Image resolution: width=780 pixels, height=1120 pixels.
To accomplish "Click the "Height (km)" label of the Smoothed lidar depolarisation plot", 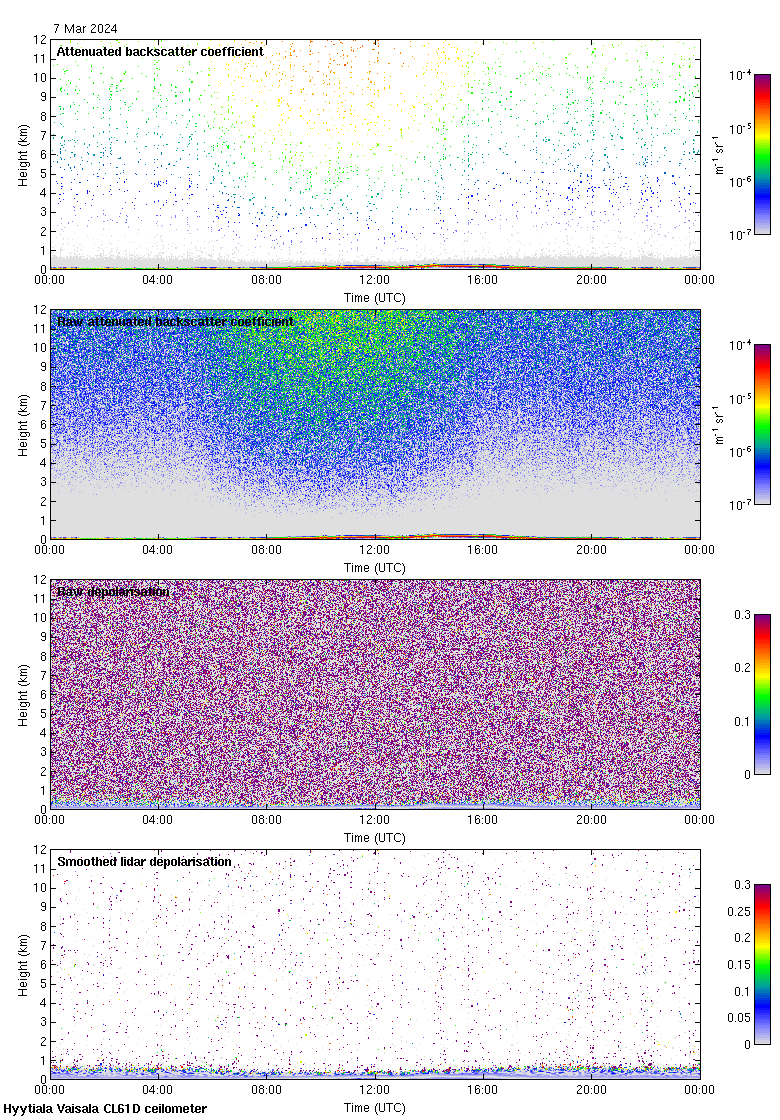I will click(x=24, y=965).
